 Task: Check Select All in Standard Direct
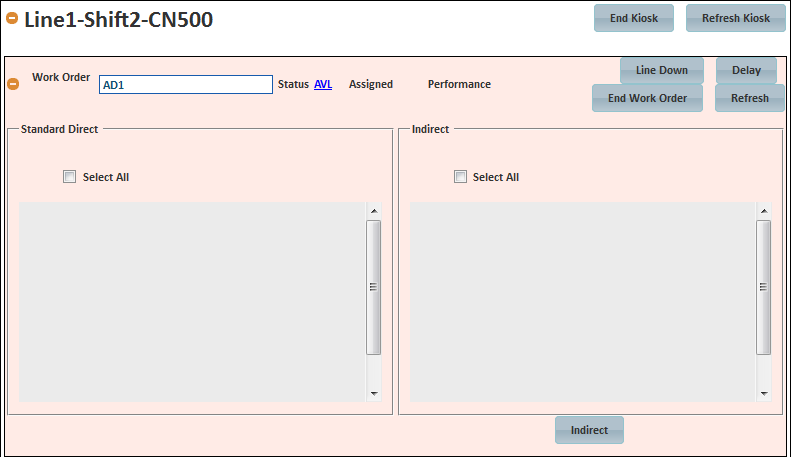pos(70,177)
